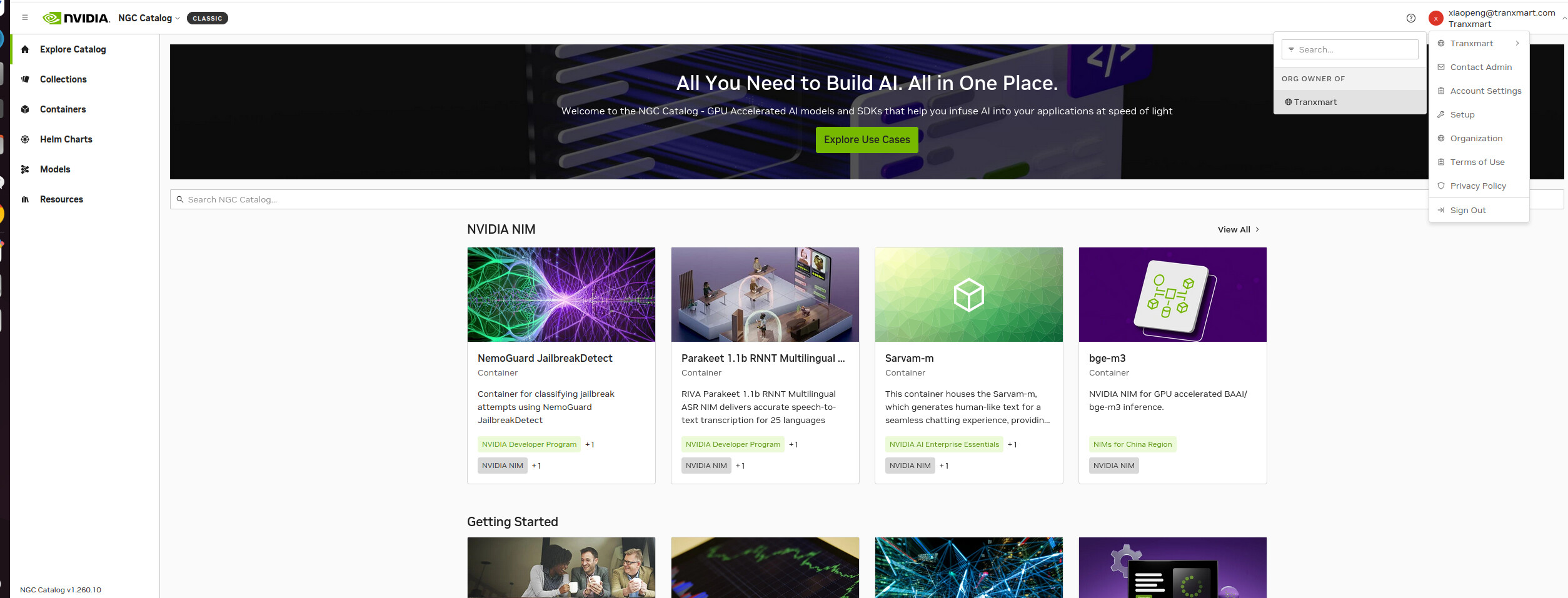
Task: Click the Privacy Policy shield icon
Action: pyautogui.click(x=1440, y=186)
